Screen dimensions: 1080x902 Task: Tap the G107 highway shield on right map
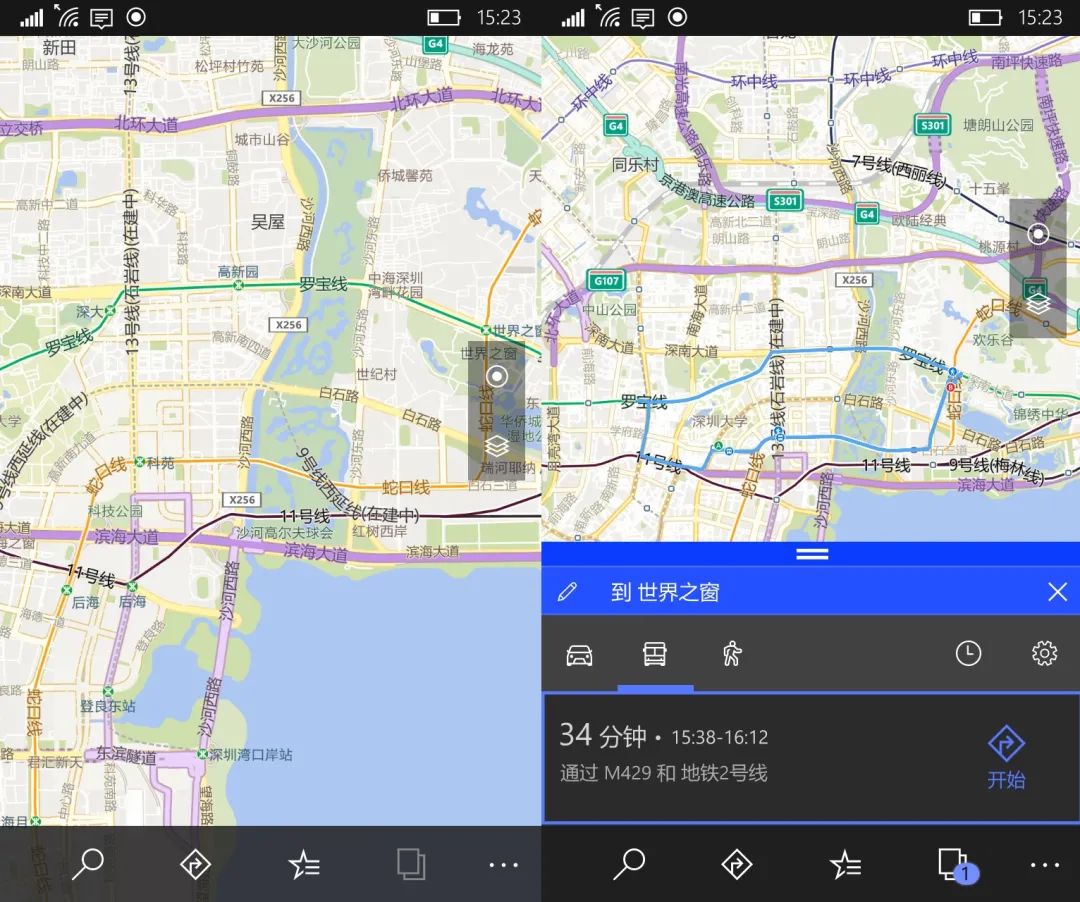click(606, 280)
